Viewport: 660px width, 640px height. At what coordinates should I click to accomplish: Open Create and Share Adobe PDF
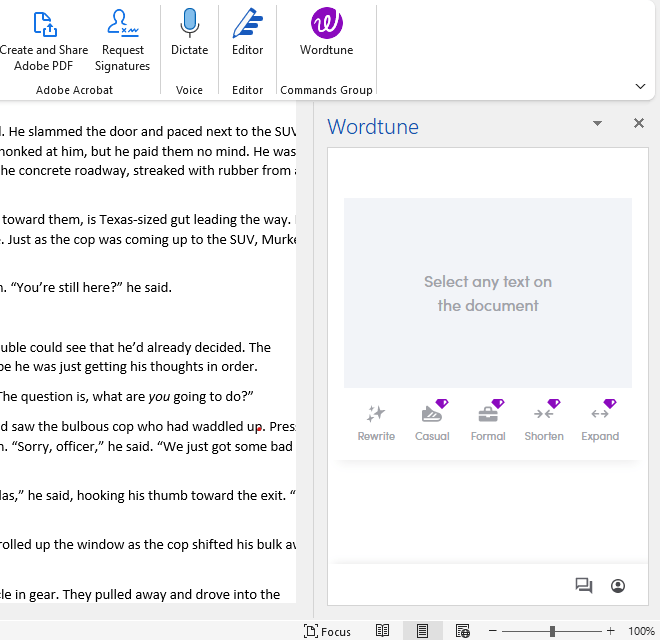tap(44, 41)
